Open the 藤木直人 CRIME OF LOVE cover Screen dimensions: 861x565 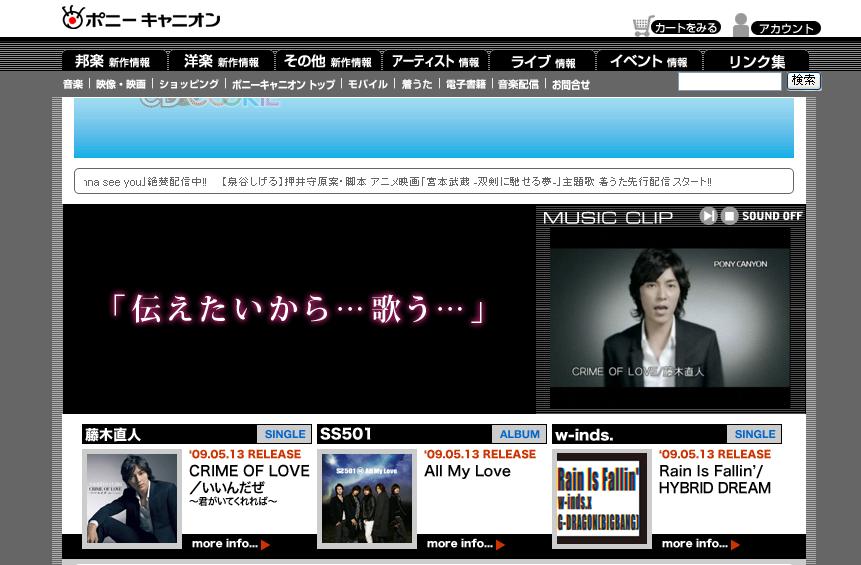click(x=132, y=499)
